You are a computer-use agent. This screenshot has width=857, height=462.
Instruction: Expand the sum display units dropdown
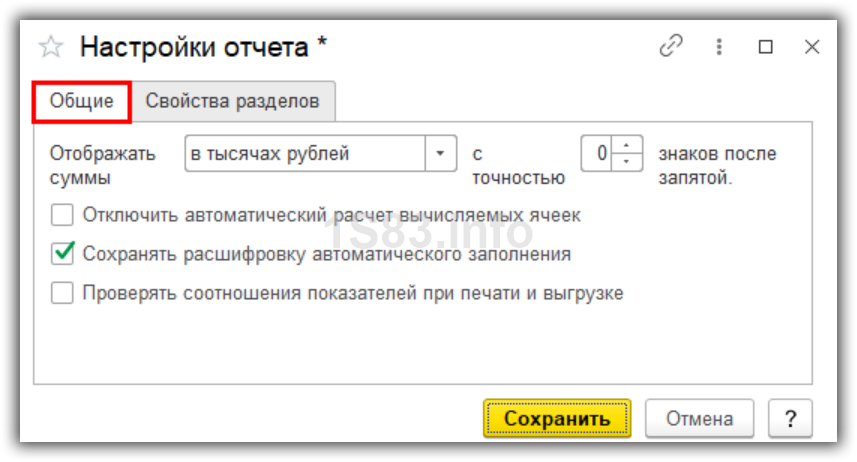441,154
